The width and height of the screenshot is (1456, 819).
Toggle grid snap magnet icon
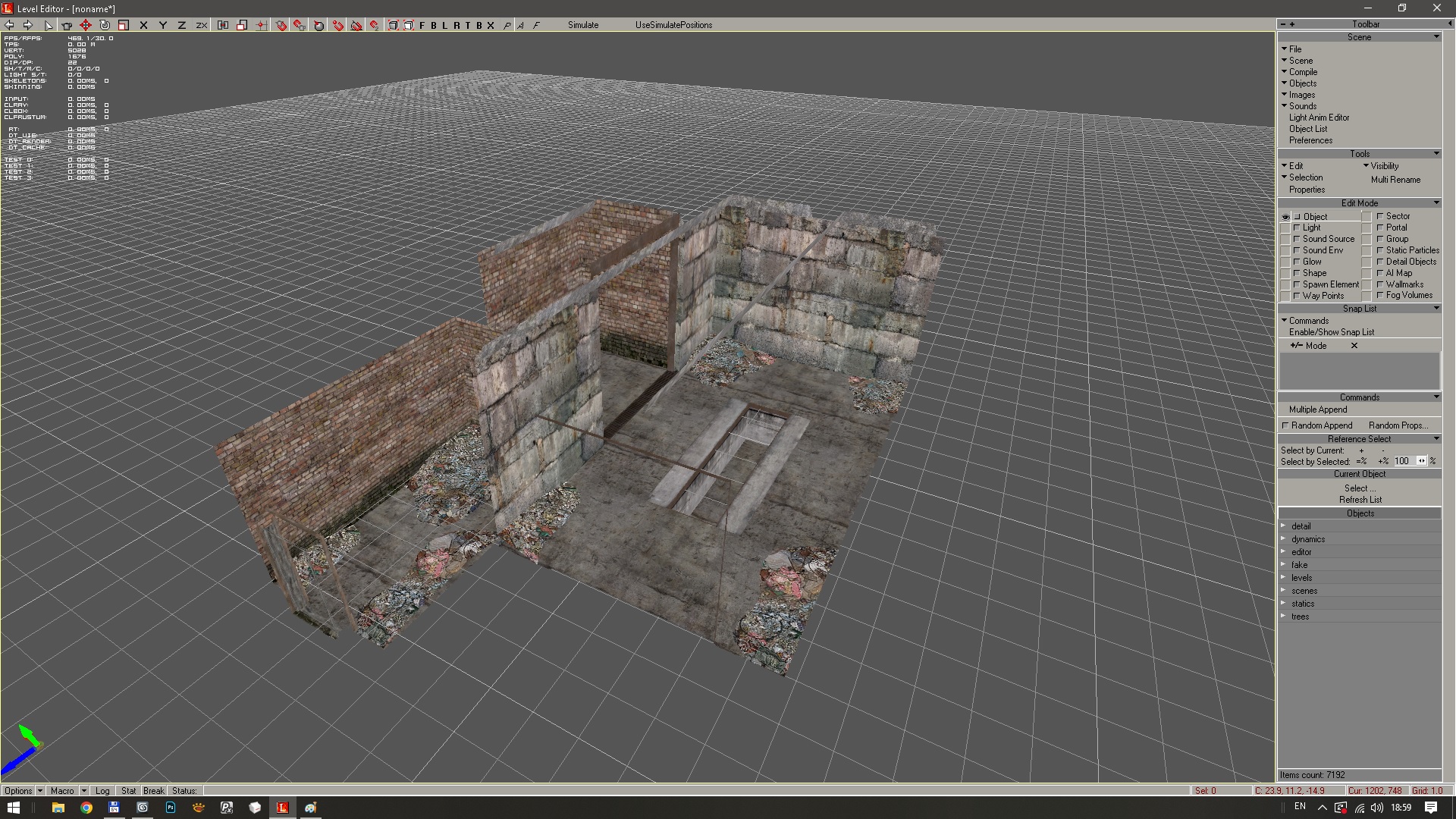[x=338, y=25]
